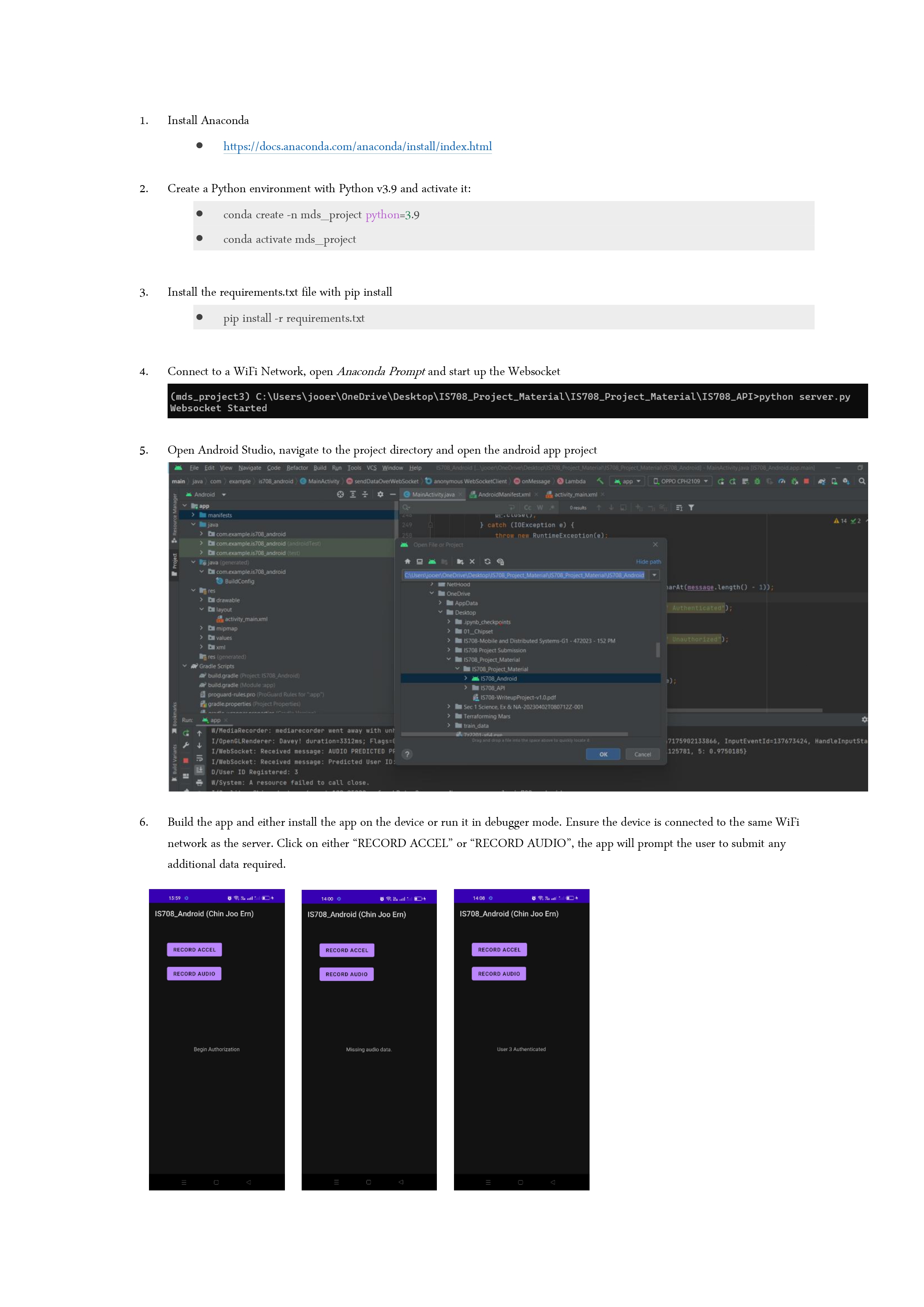Open the File menu in Android Studio
Viewport: 924px width, 1307px height.
click(194, 468)
